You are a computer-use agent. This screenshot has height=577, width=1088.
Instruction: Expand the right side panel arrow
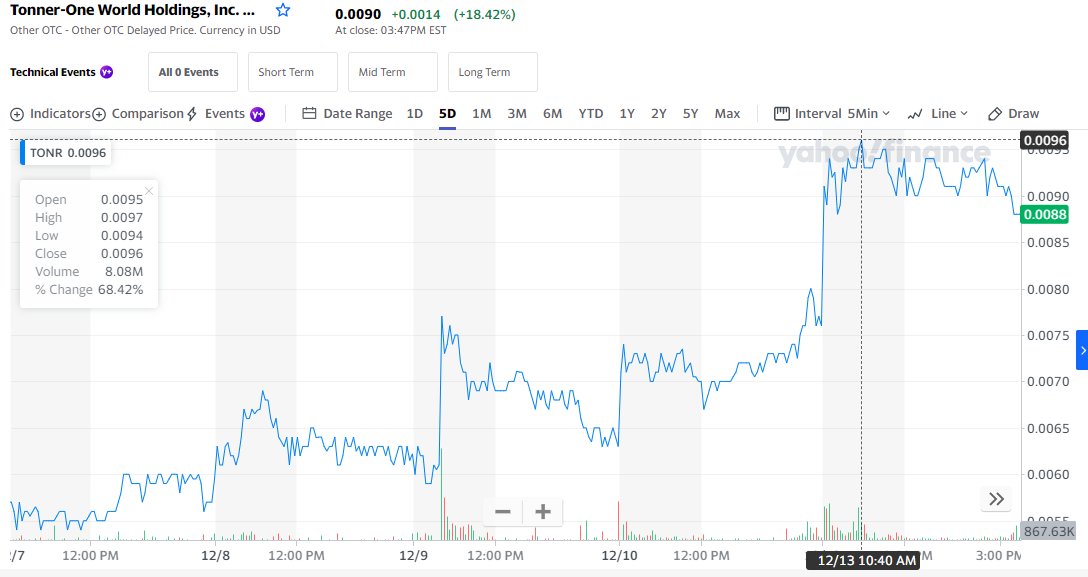[x=1082, y=350]
